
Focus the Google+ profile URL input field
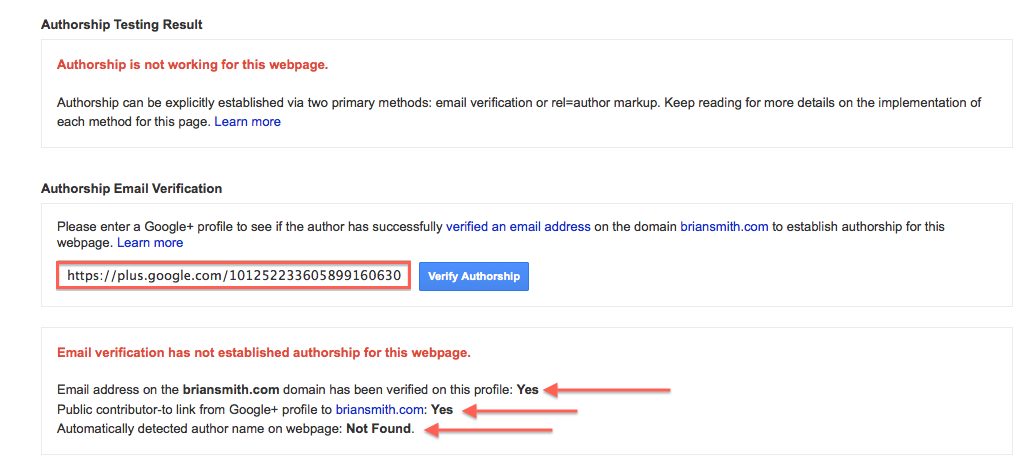coord(234,275)
